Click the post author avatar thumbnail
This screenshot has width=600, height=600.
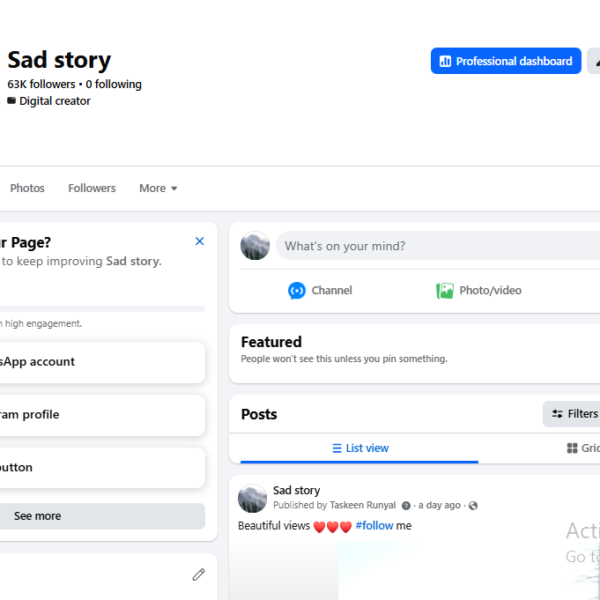click(252, 498)
